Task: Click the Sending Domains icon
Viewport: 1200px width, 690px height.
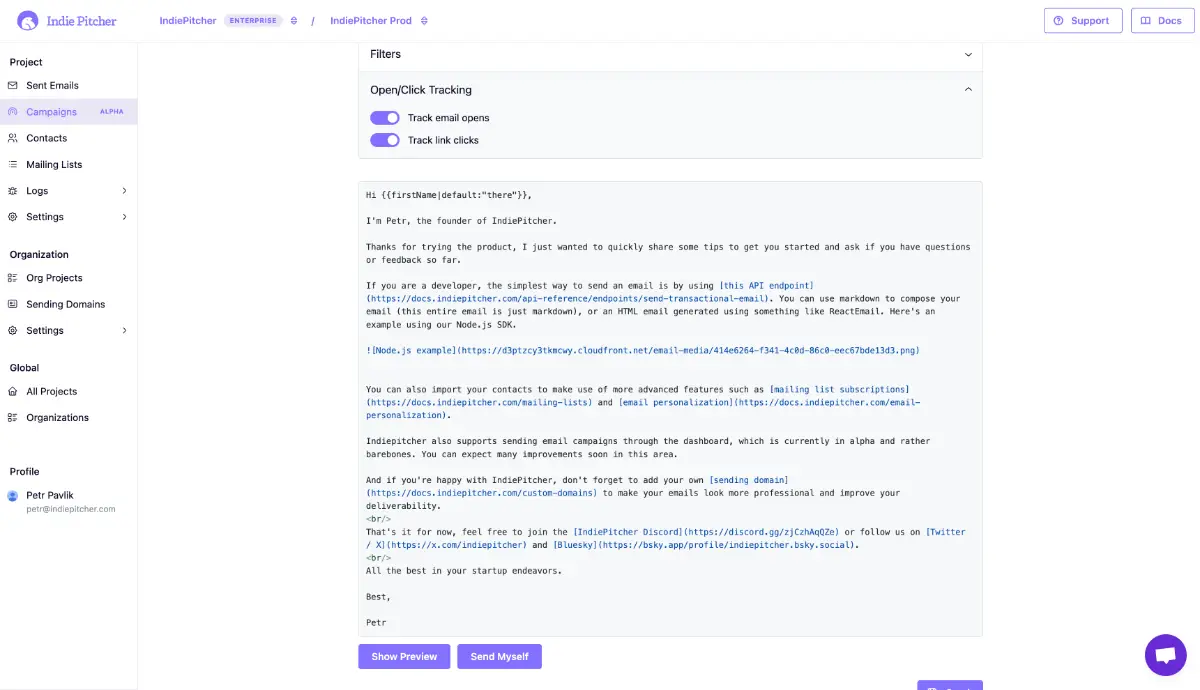Action: coord(13,304)
